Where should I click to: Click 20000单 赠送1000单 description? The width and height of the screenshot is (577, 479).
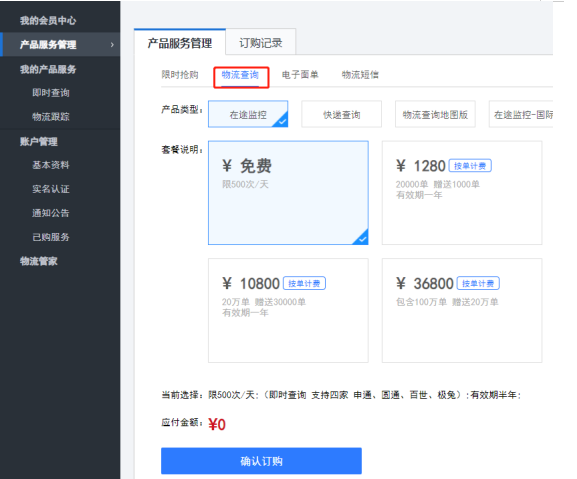[x=438, y=184]
